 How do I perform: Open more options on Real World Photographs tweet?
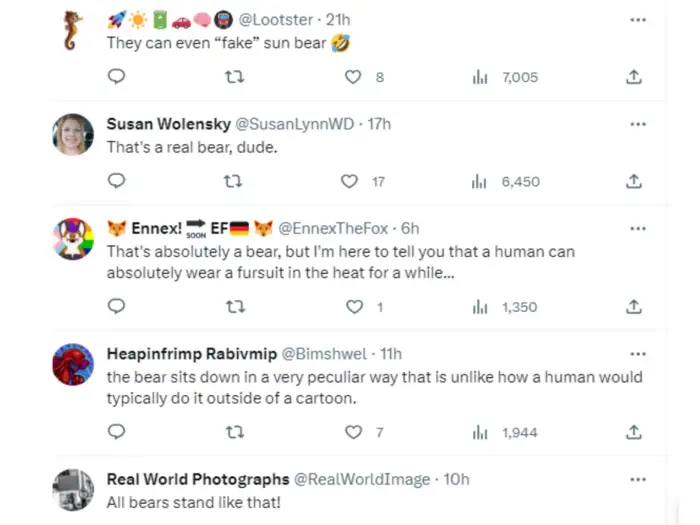point(637,479)
